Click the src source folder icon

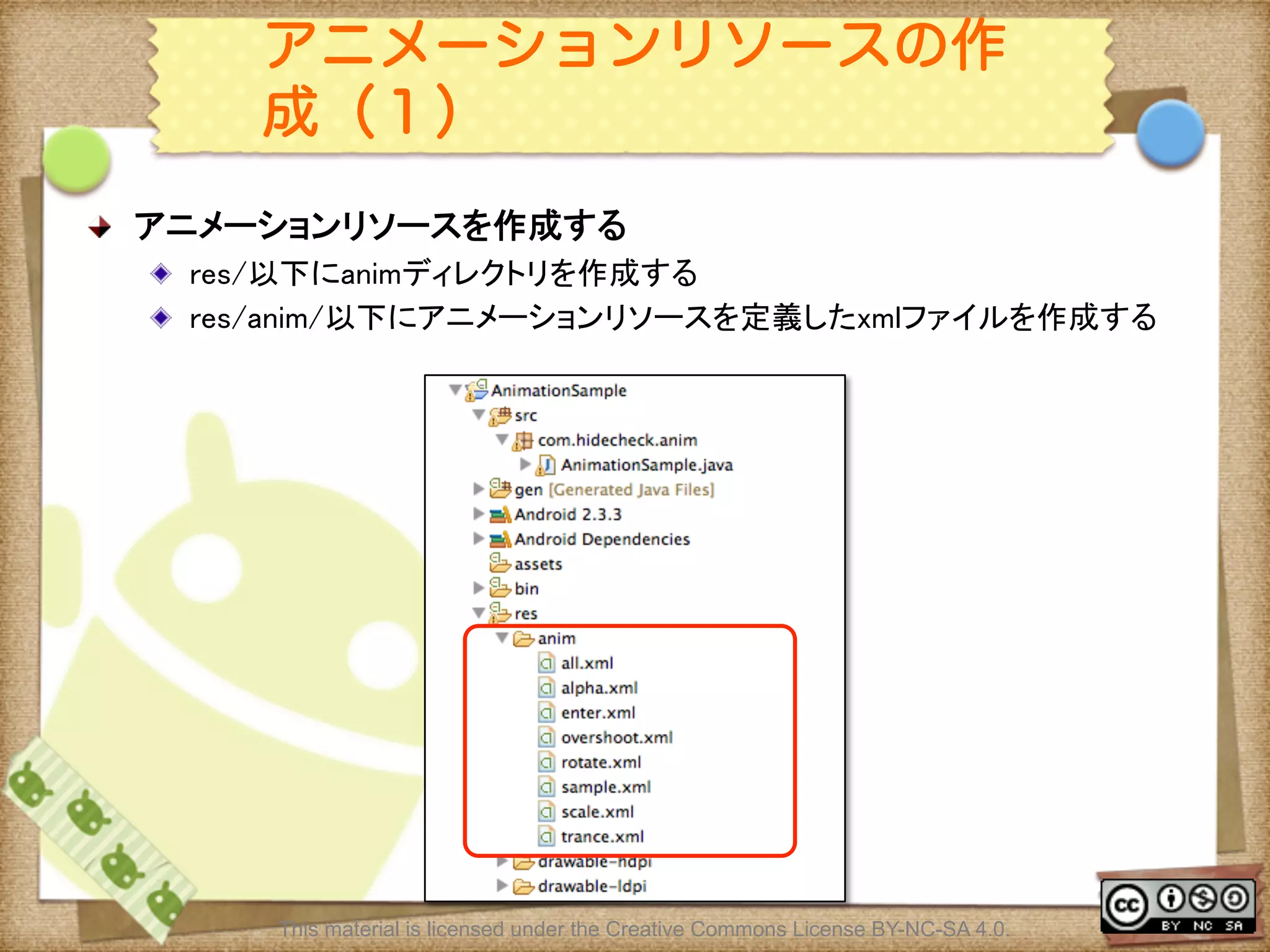500,416
